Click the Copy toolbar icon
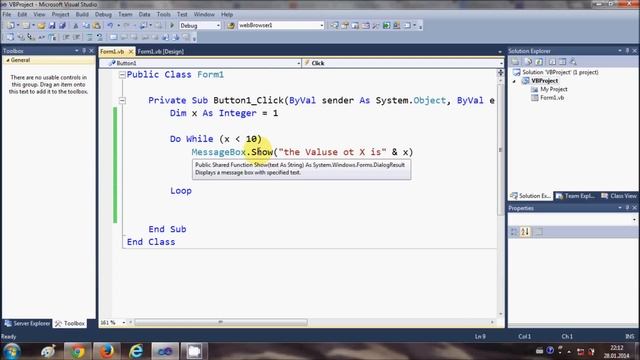This screenshot has height=360, width=640. point(86,25)
